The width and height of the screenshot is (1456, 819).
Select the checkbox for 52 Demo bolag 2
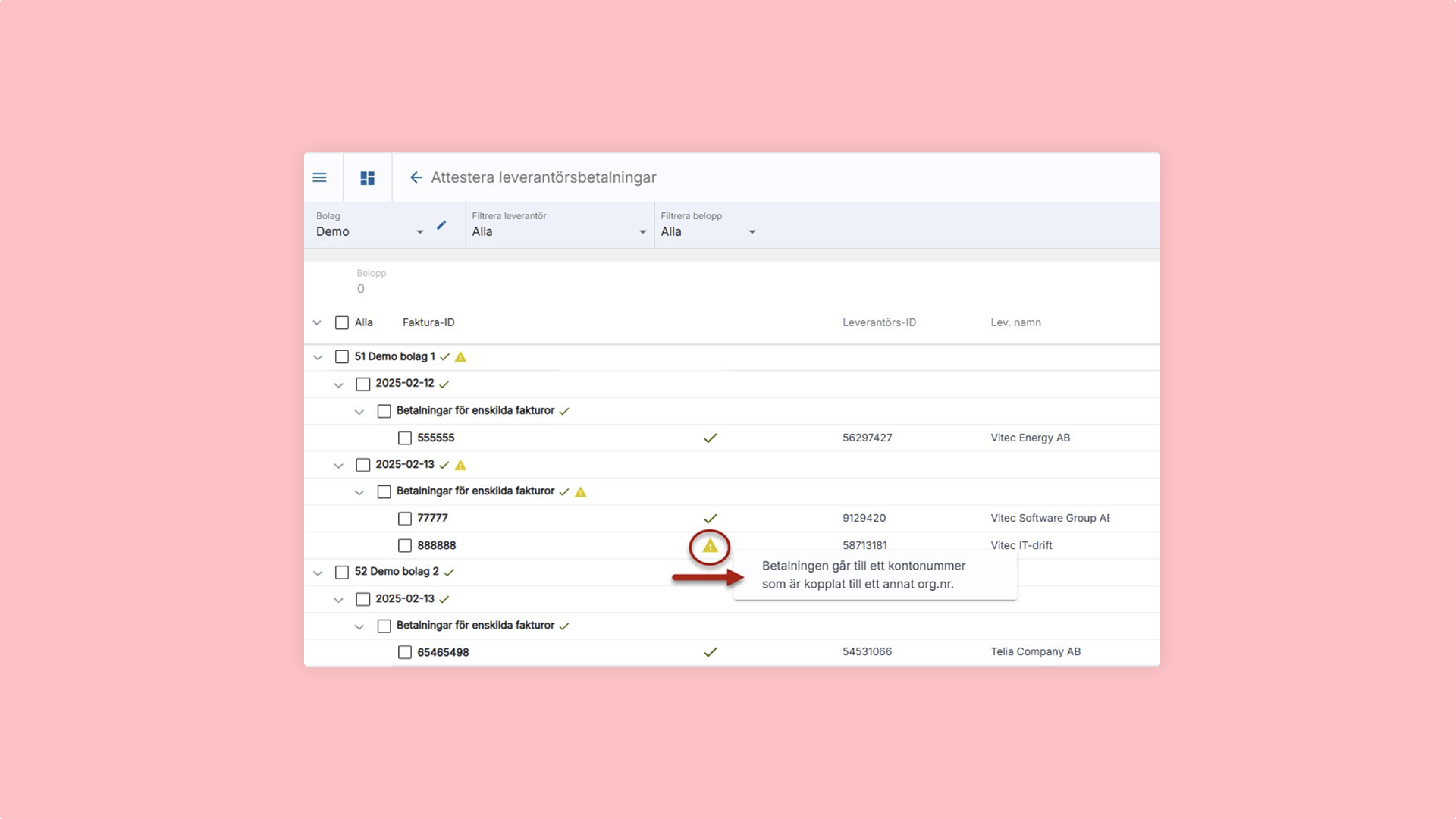pos(342,573)
